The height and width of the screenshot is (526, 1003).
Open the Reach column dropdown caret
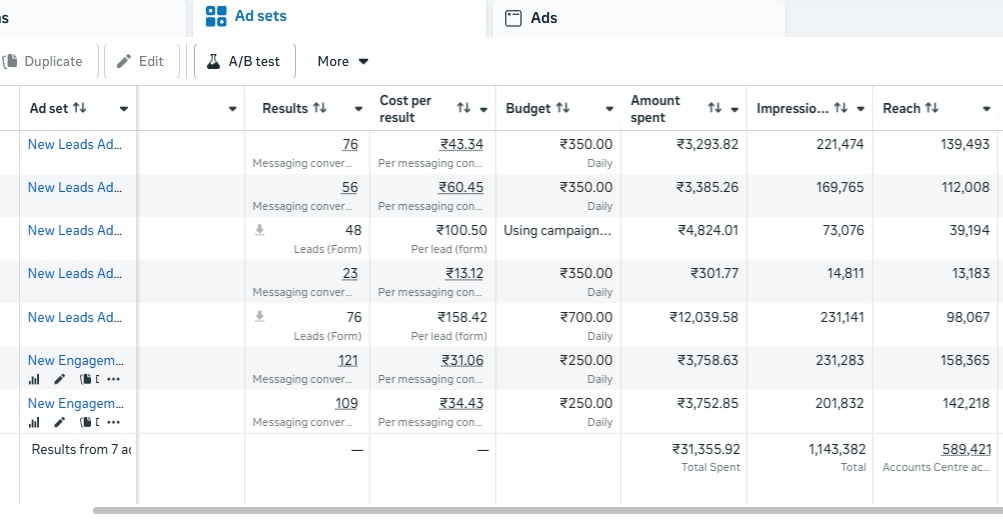point(986,109)
